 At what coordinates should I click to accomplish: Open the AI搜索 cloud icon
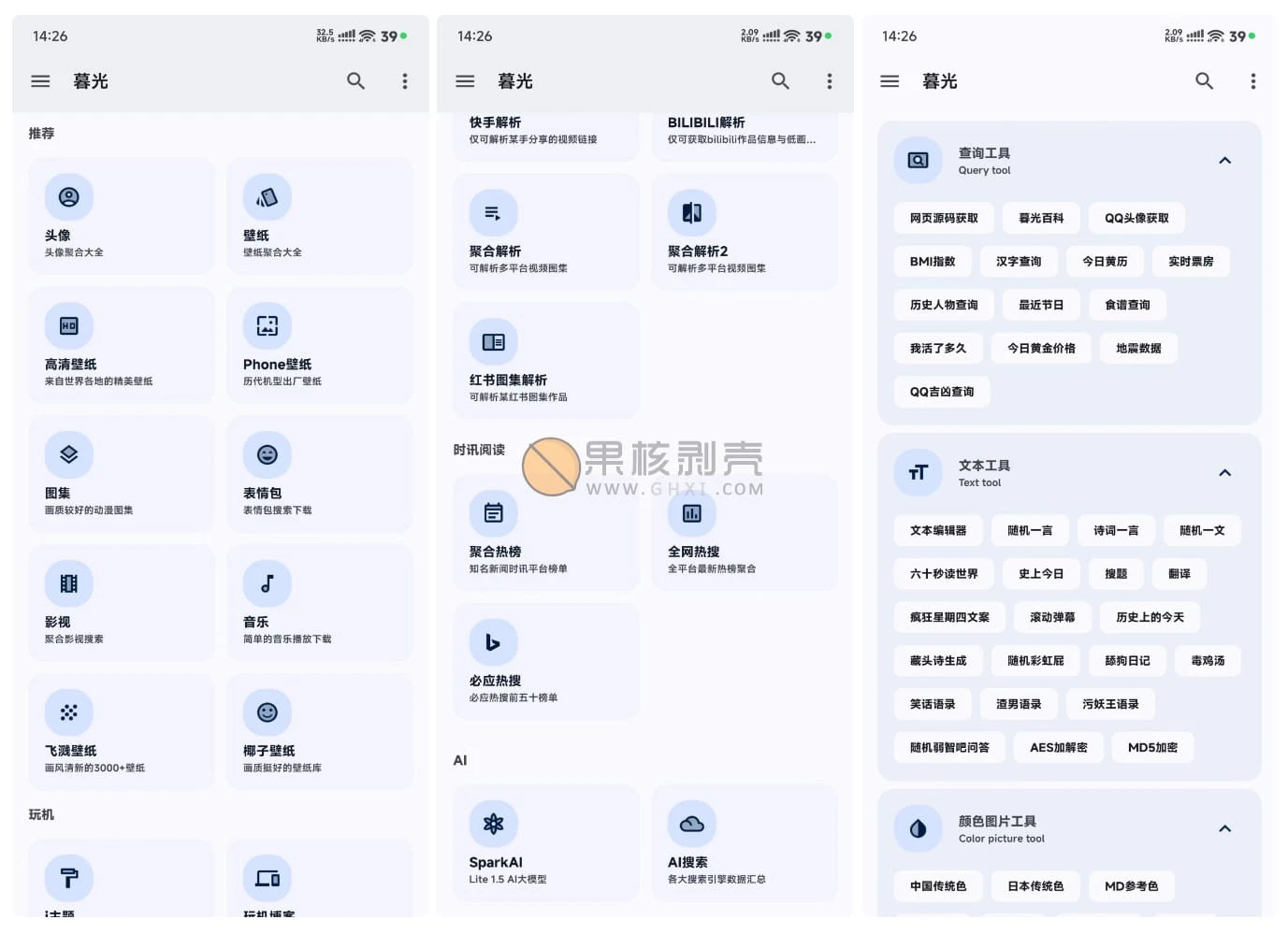692,824
